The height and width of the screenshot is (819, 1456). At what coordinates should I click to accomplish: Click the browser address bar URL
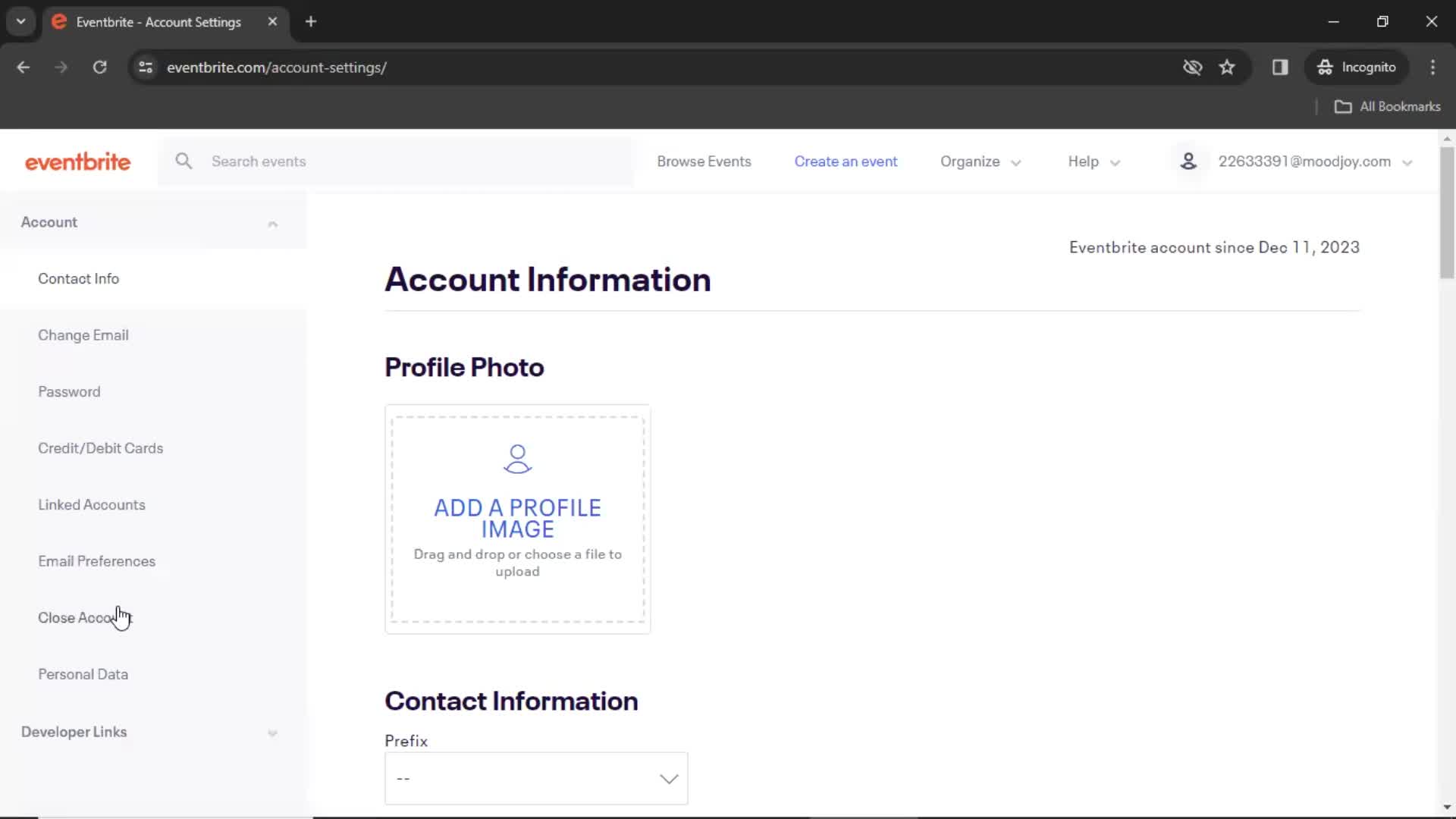(277, 67)
